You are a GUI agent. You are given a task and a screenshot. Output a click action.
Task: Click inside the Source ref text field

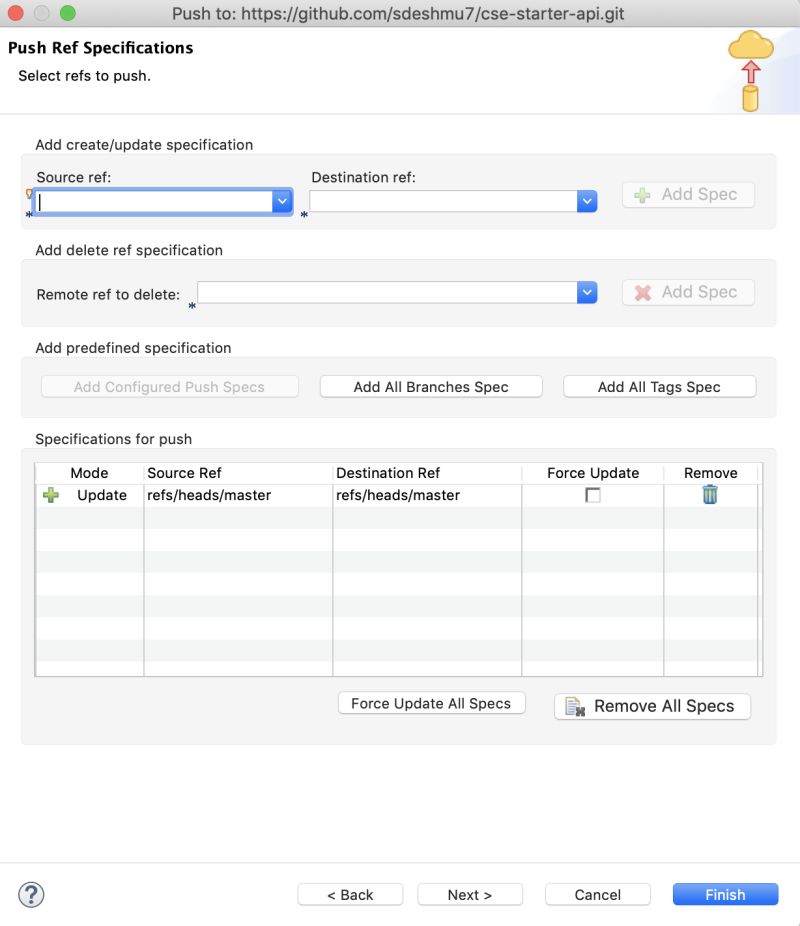coord(150,201)
